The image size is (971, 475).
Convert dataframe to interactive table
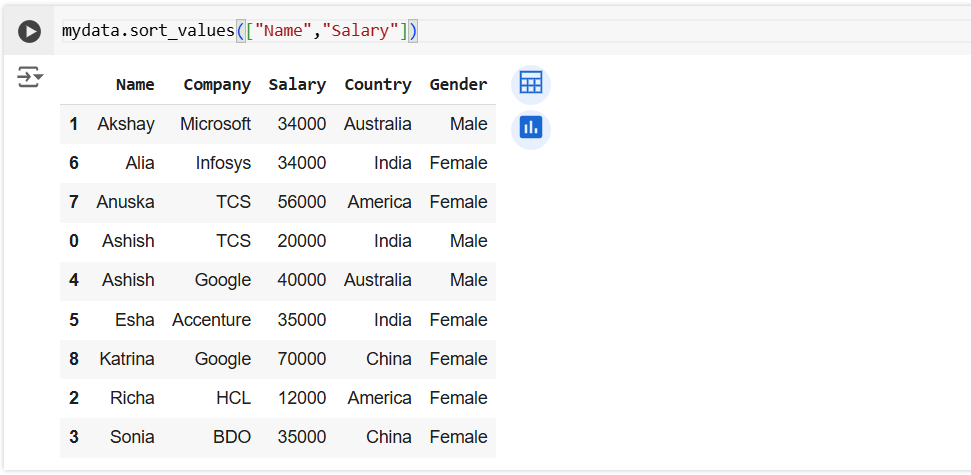pyautogui.click(x=530, y=84)
